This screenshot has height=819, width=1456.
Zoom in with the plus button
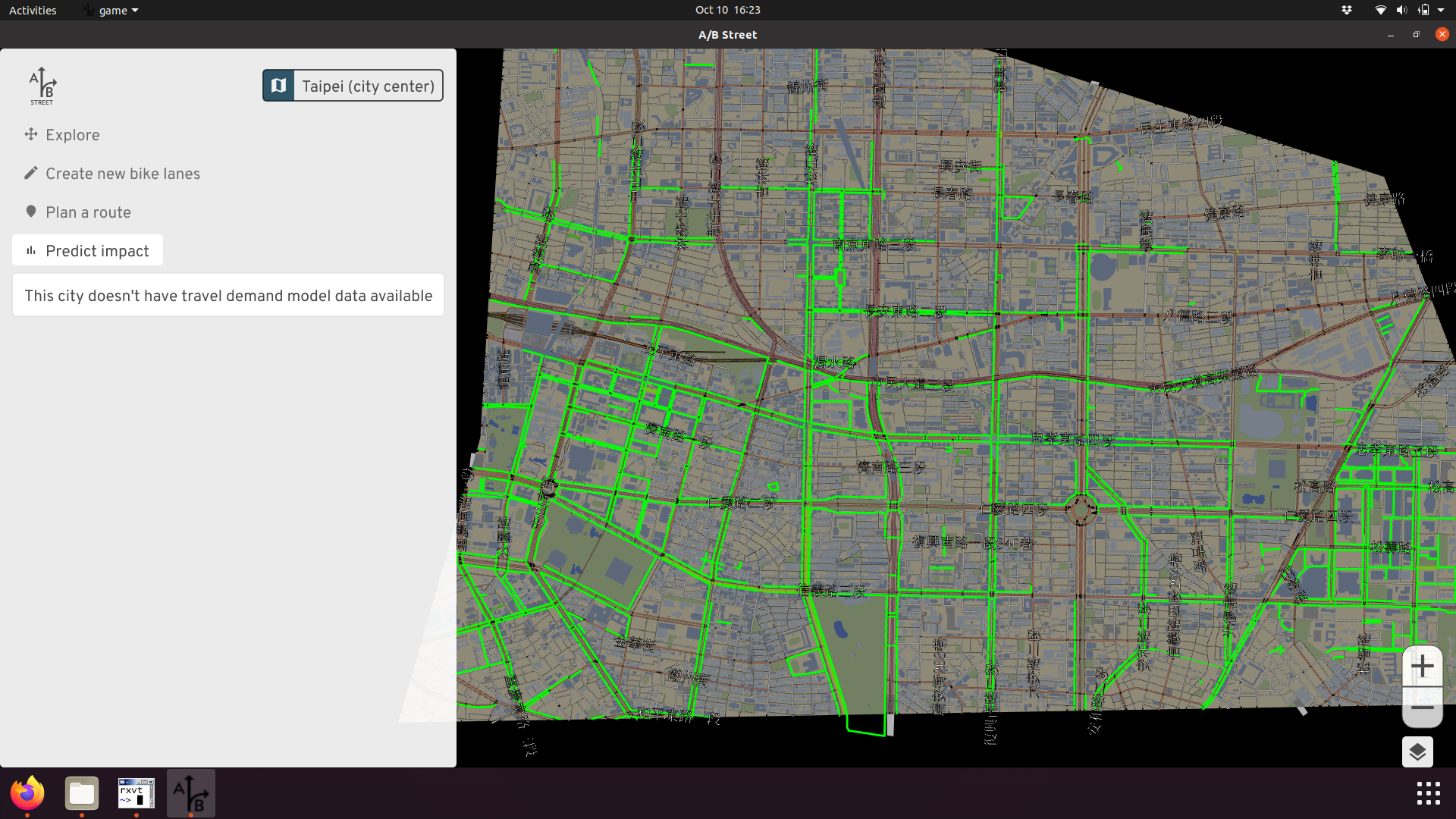[1422, 667]
